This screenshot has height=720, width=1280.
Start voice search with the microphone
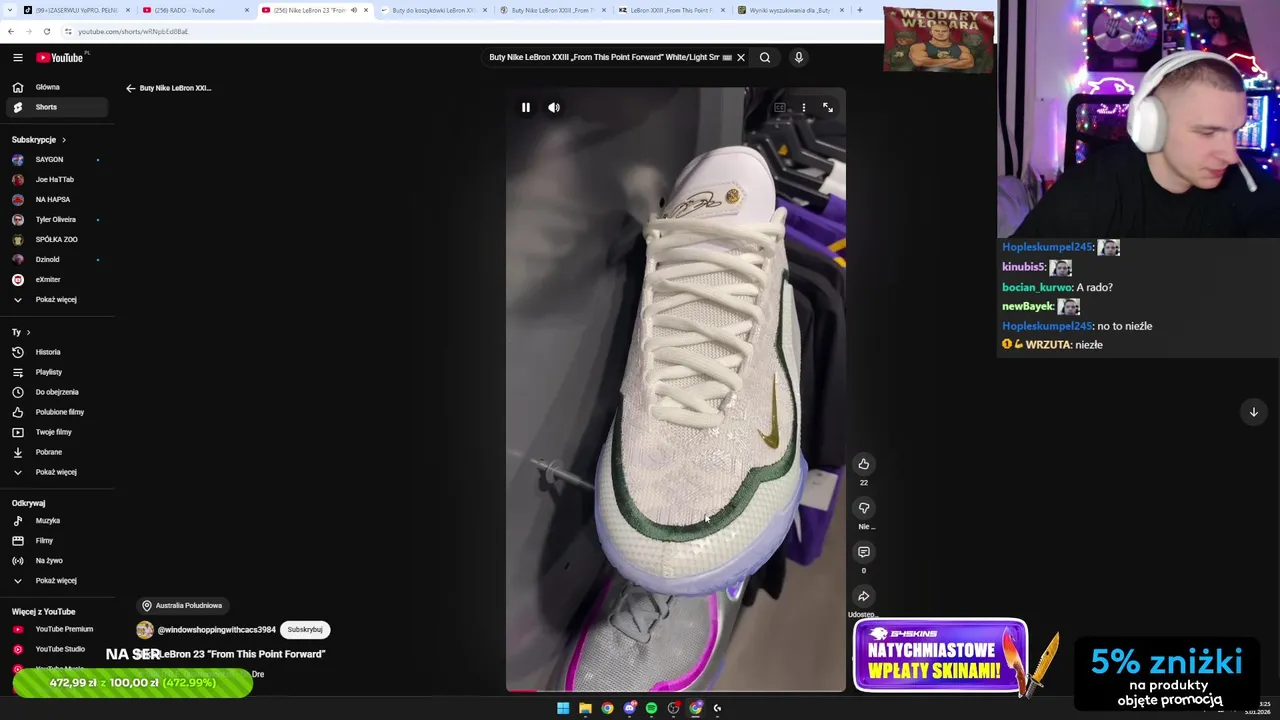(798, 58)
